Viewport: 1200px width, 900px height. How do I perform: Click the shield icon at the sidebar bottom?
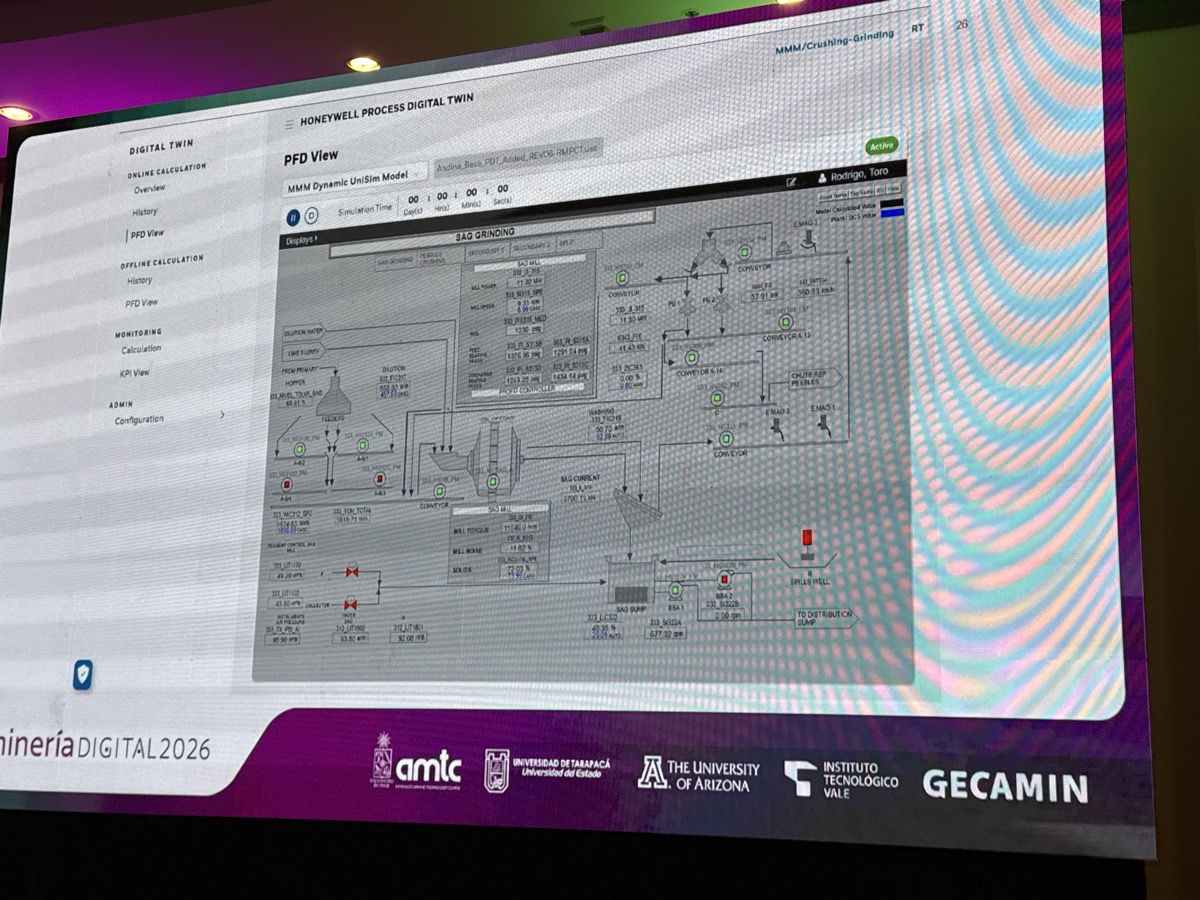83,676
